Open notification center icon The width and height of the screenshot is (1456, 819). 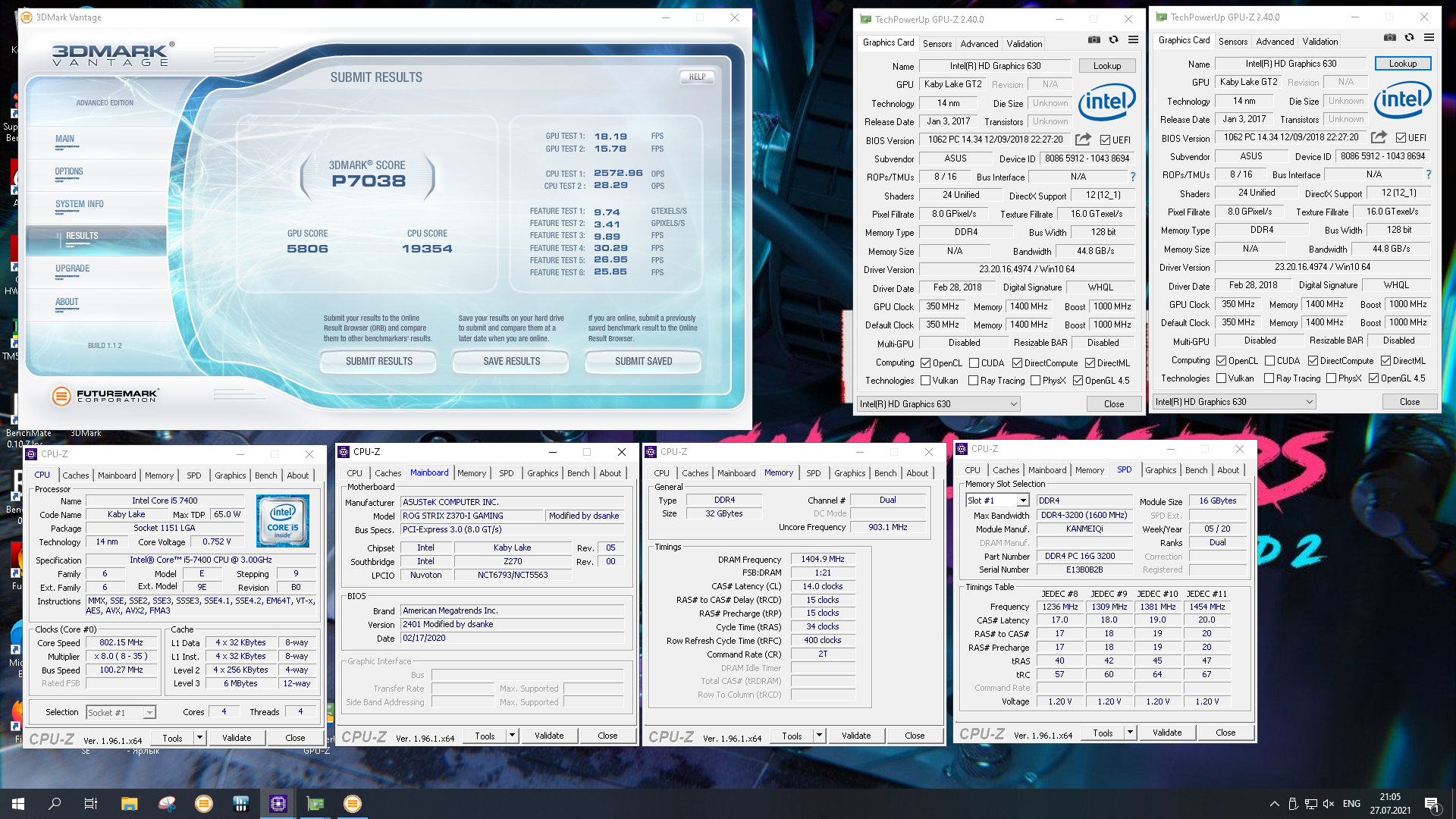(x=1431, y=804)
